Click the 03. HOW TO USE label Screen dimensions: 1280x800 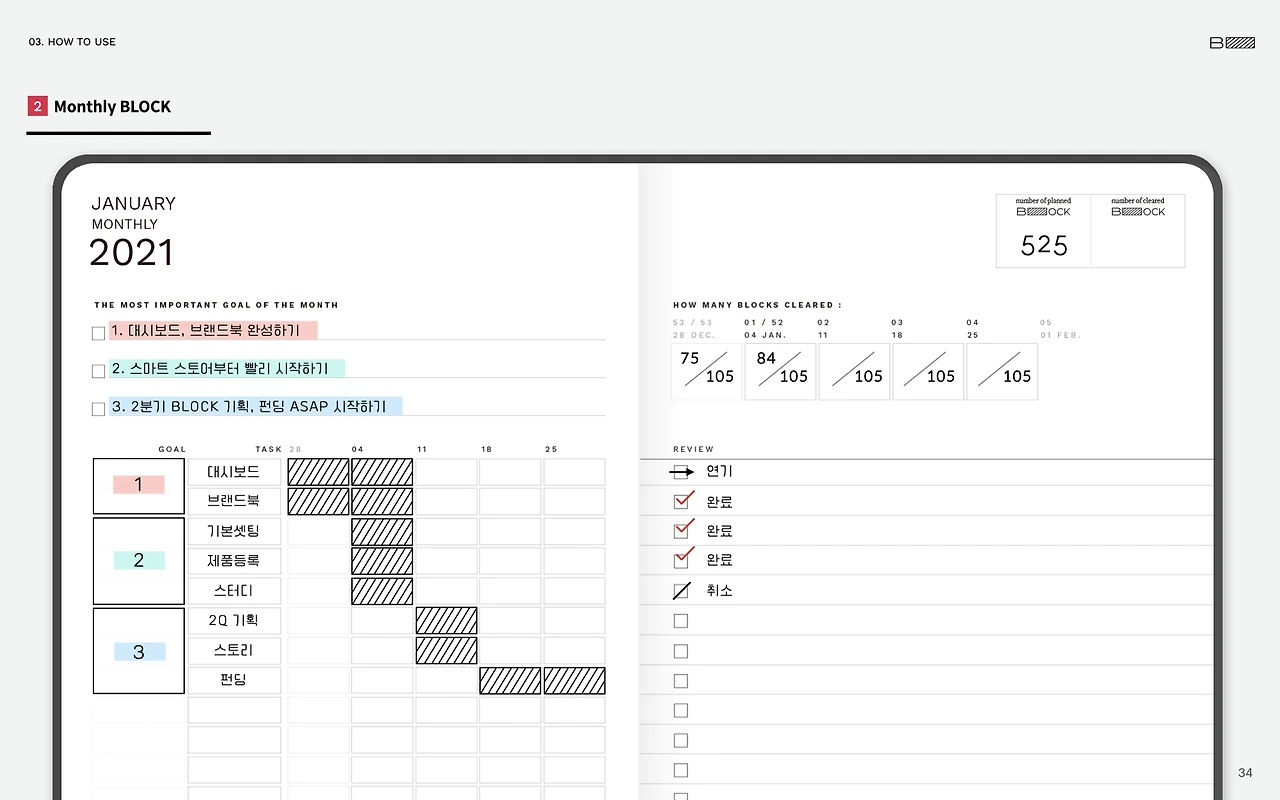coord(71,42)
